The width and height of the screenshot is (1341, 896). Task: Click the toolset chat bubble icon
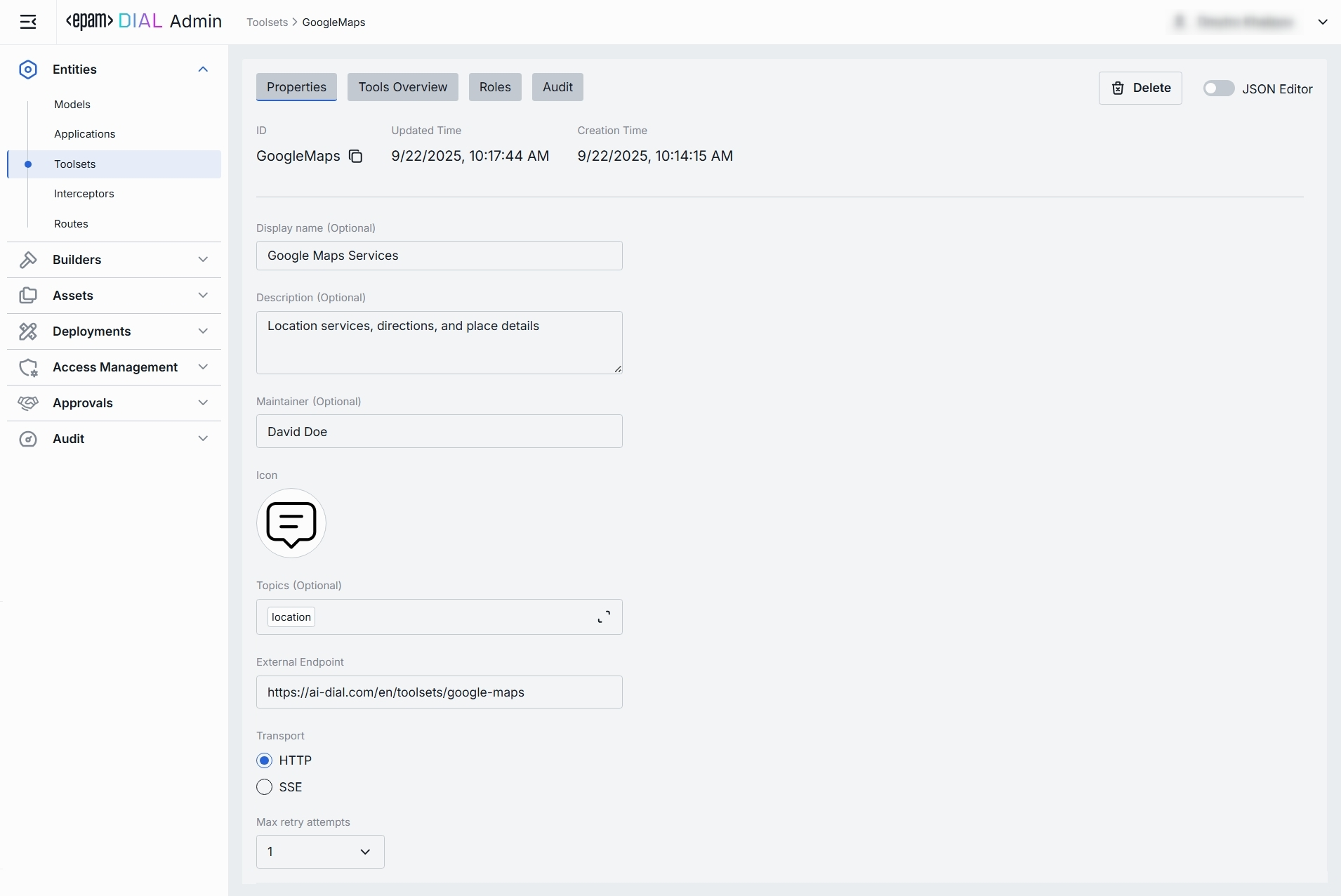tap(291, 524)
